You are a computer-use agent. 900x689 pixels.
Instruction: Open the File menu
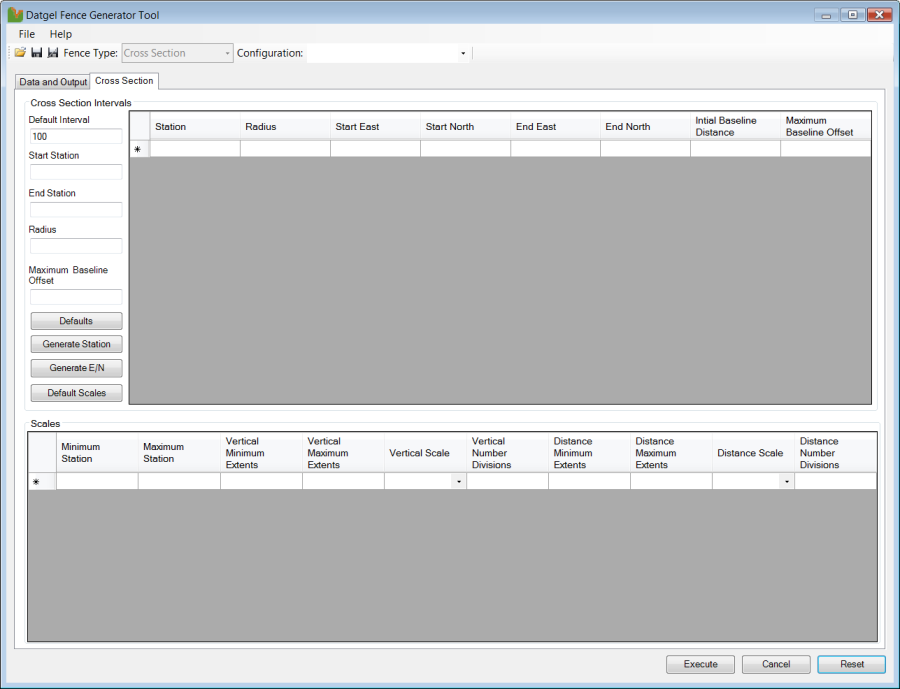pos(27,34)
